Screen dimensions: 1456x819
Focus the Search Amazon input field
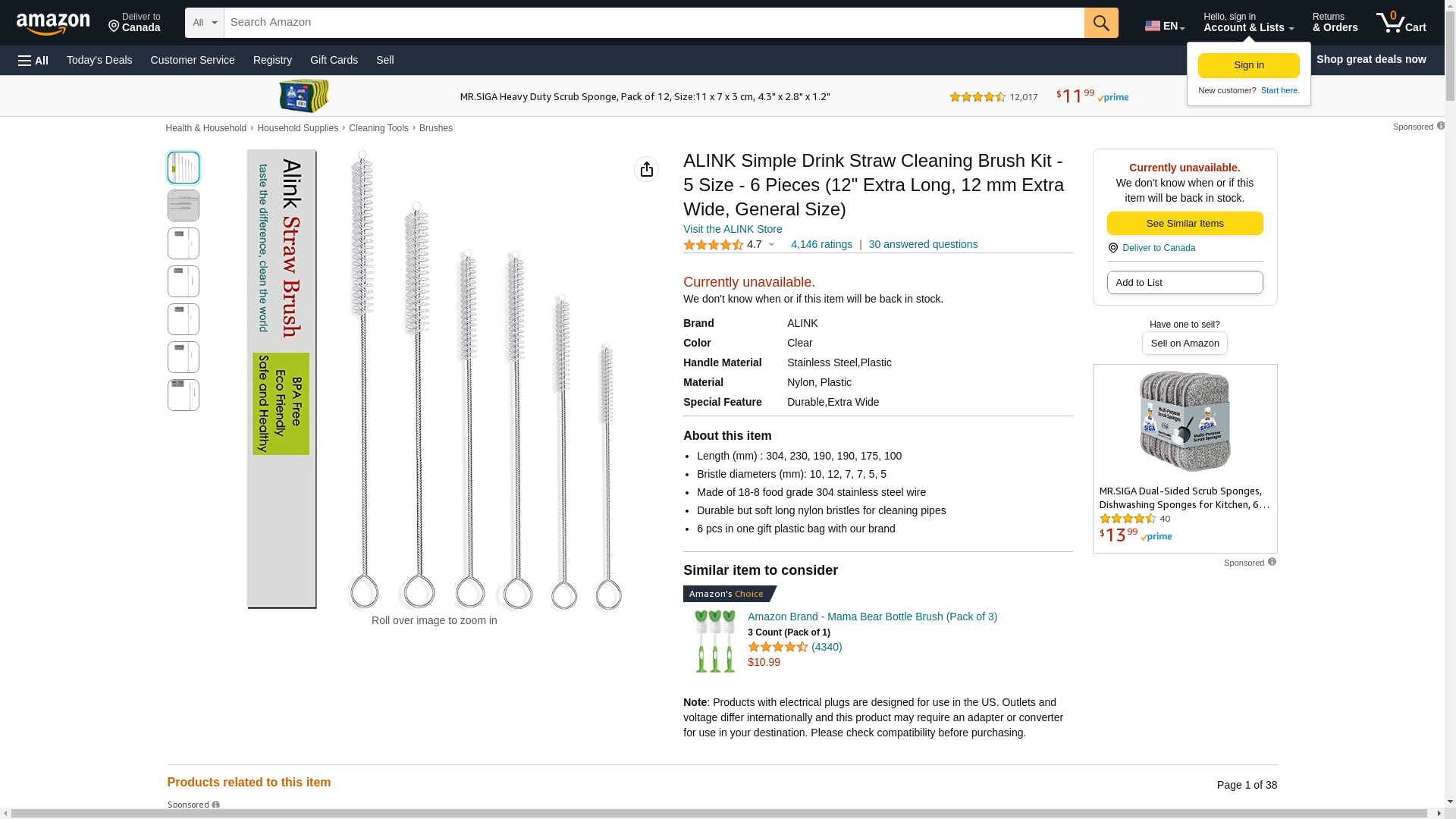(654, 23)
